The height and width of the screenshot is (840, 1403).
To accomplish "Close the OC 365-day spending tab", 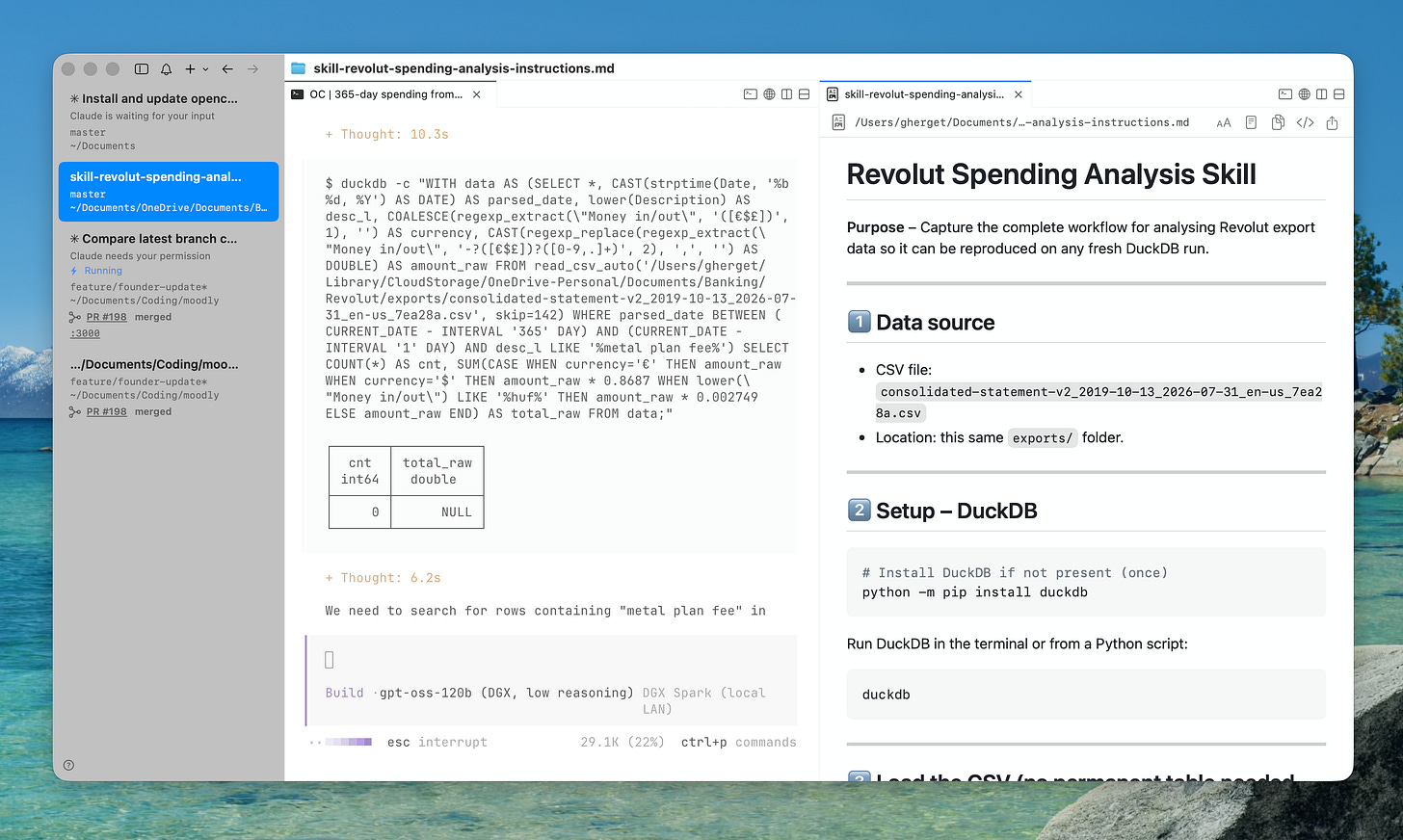I will coord(476,94).
